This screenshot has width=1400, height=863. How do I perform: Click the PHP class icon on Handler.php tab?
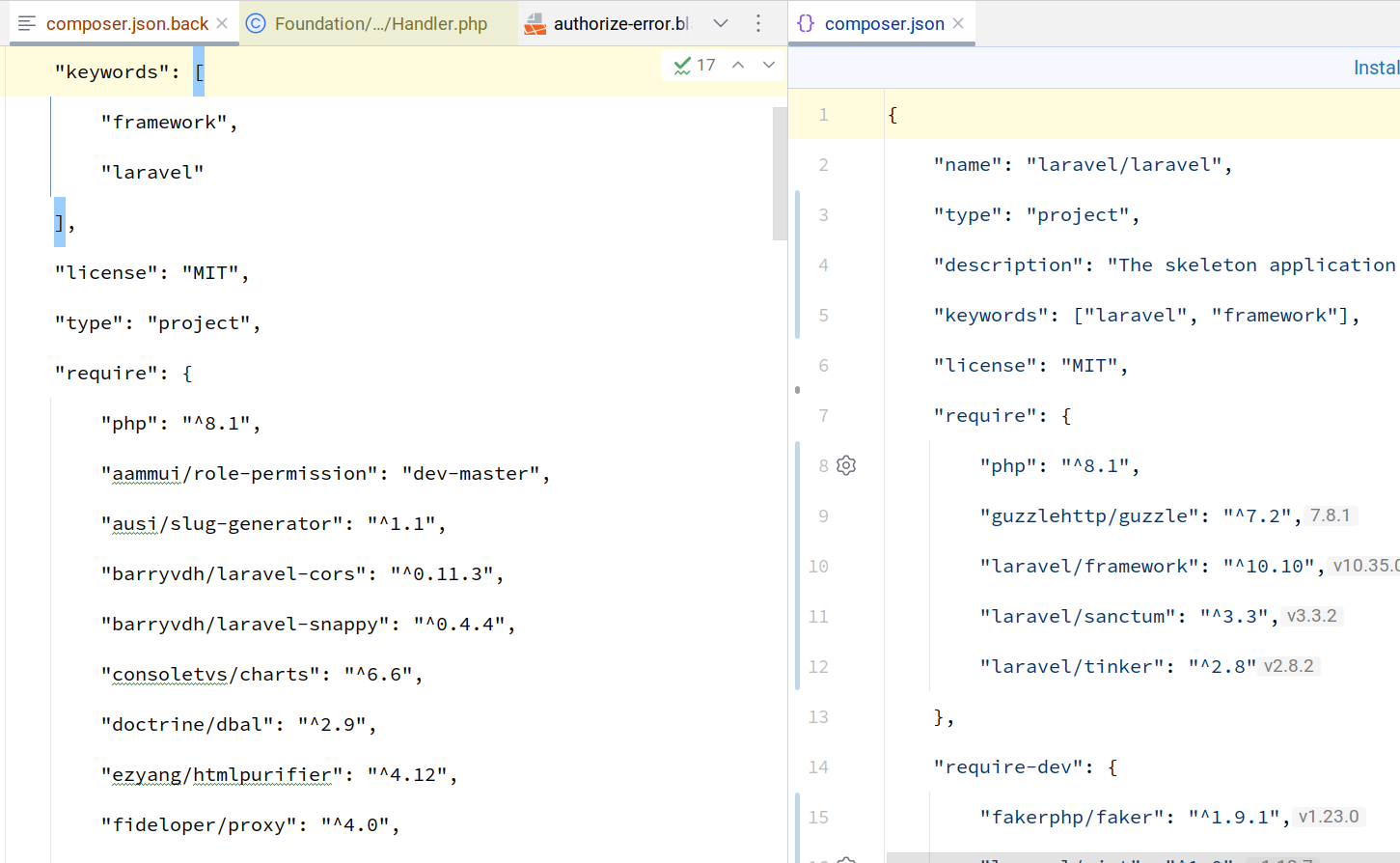(256, 23)
